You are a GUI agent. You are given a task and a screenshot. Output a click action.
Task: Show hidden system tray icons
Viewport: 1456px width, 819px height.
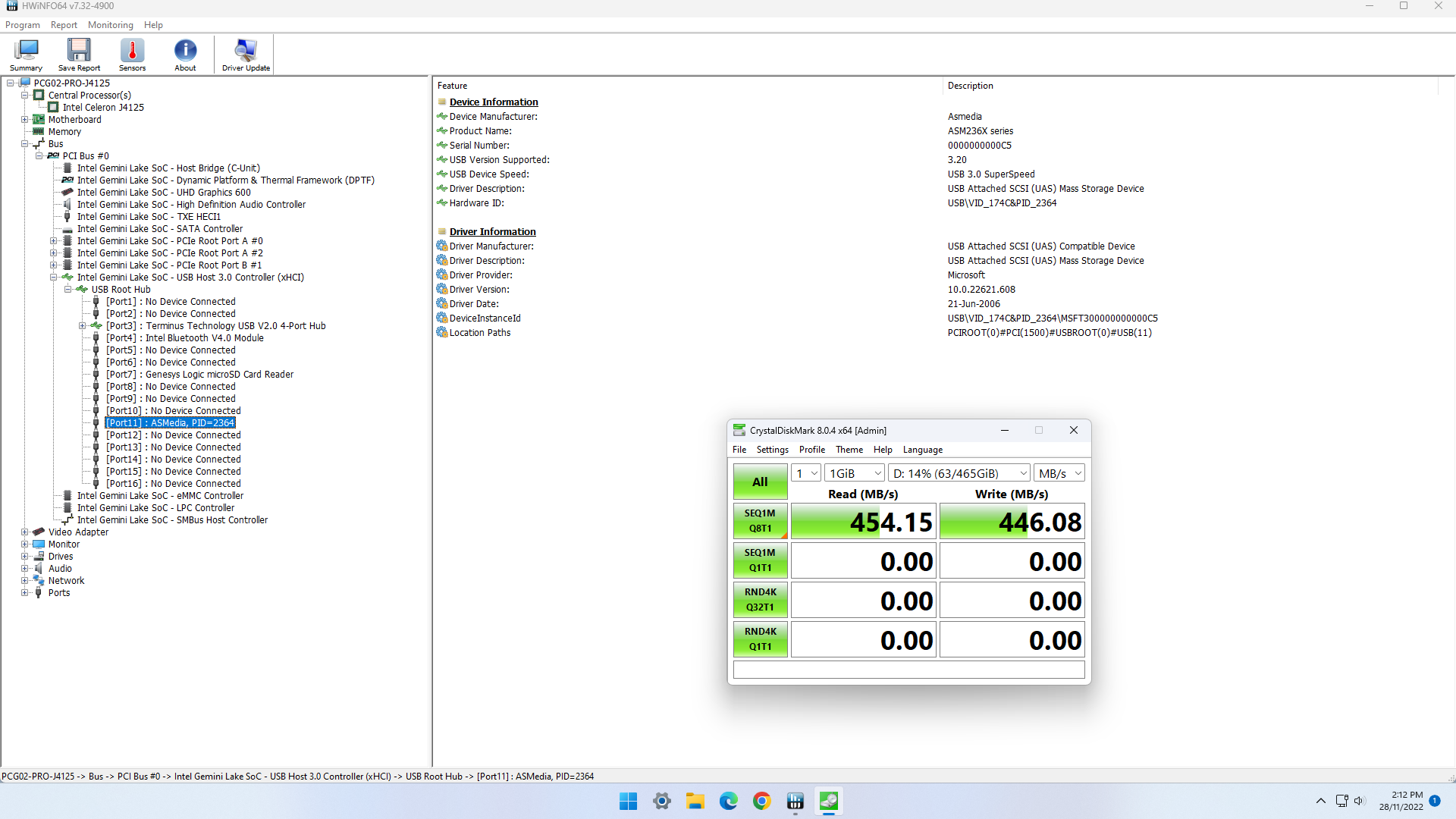1321,801
